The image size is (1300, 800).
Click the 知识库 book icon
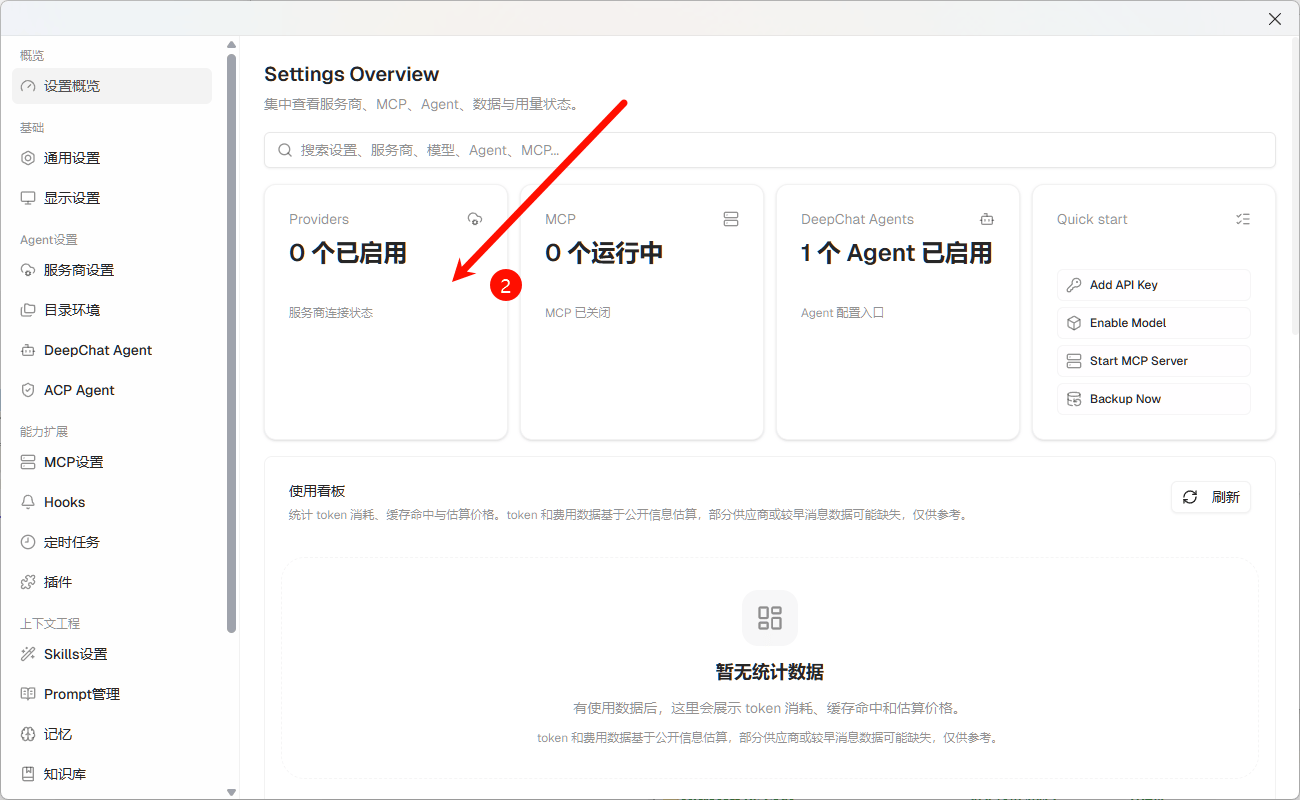point(28,774)
